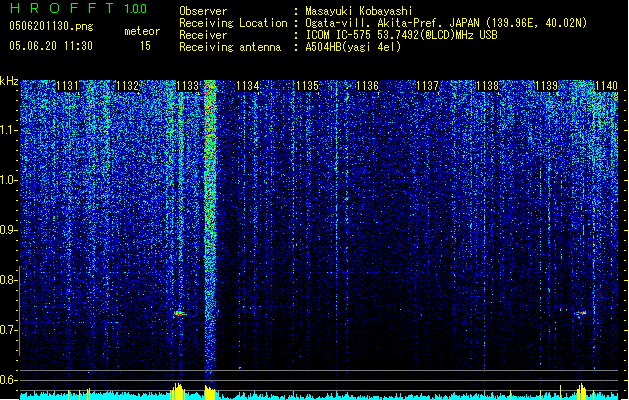Screen dimensions: 629x400
Task: Click the Receiver label
Action: point(203,35)
